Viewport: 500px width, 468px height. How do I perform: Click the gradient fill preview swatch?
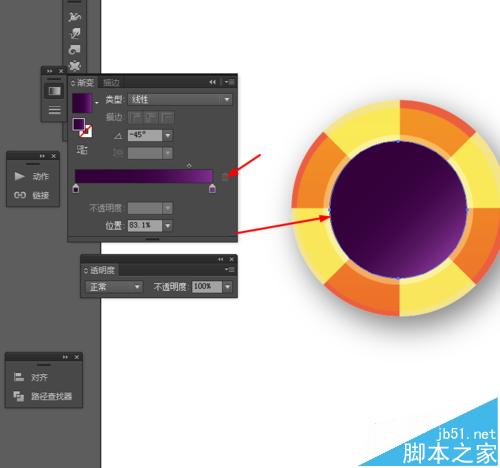82,103
